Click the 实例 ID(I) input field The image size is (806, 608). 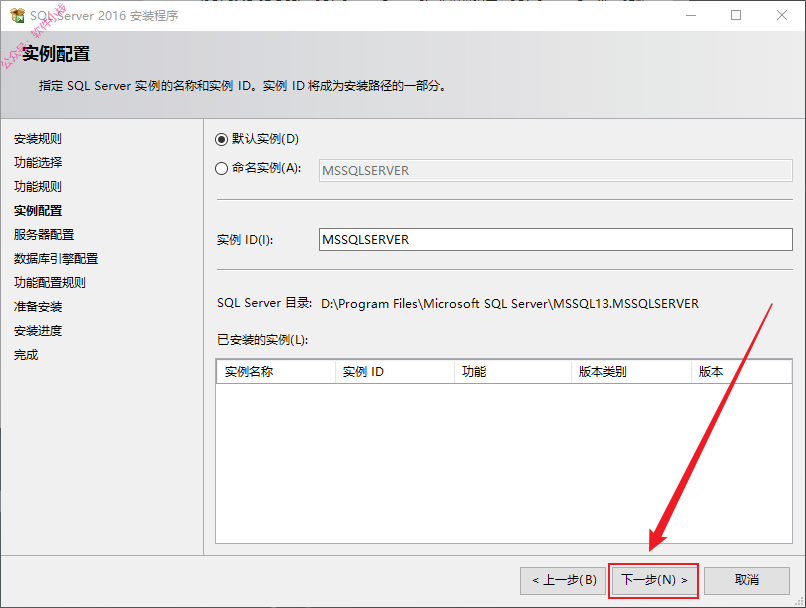[555, 239]
